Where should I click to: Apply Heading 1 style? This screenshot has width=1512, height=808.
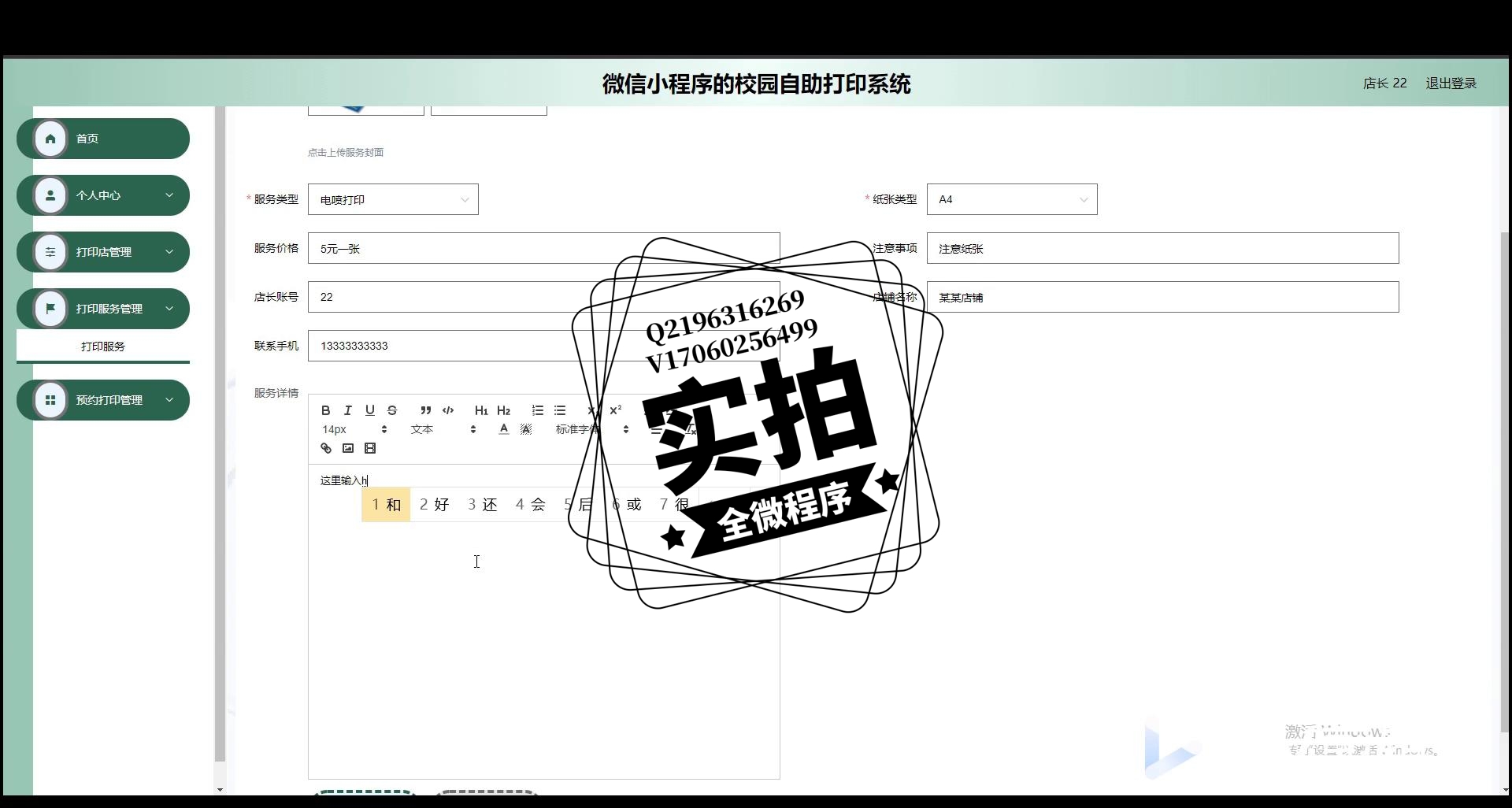481,410
